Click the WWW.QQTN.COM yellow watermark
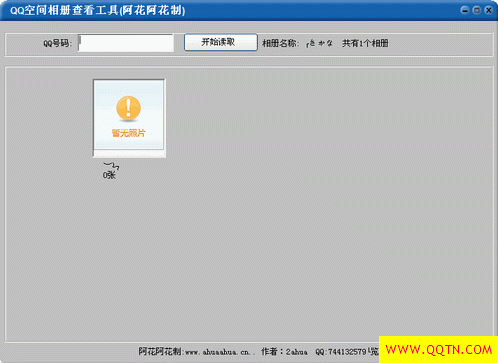 point(438,350)
